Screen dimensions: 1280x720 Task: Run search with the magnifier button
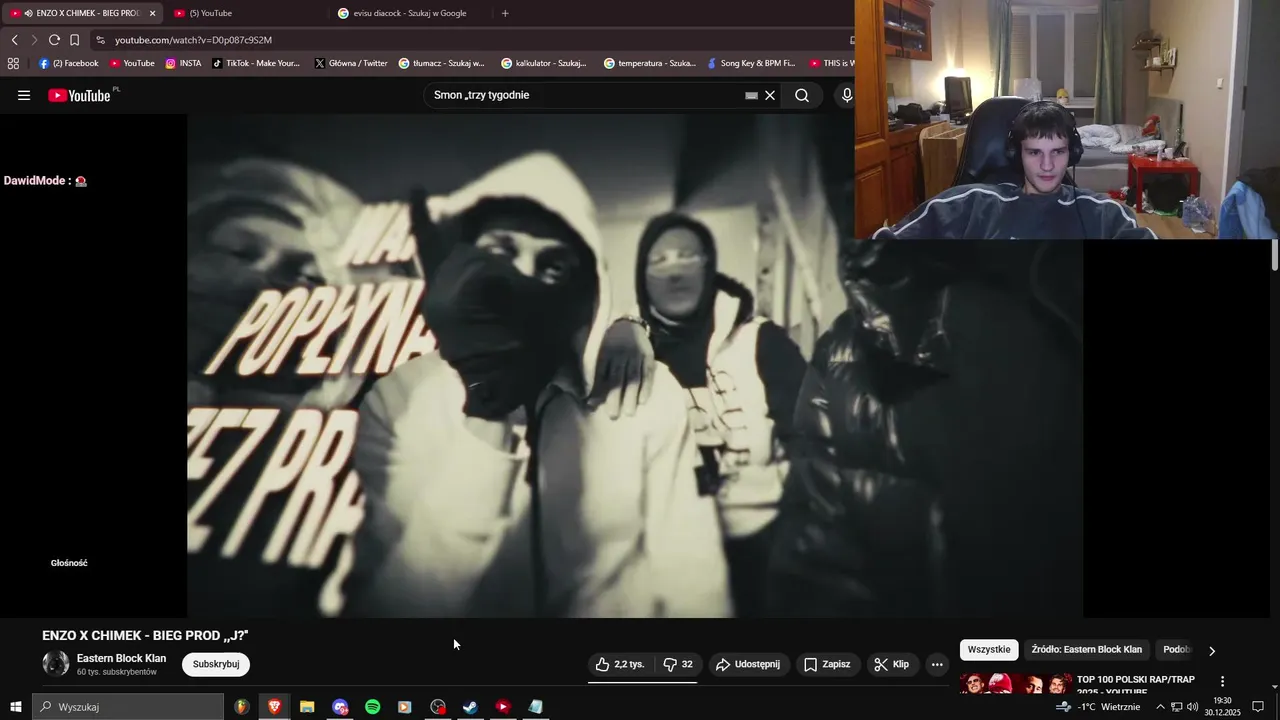point(802,96)
